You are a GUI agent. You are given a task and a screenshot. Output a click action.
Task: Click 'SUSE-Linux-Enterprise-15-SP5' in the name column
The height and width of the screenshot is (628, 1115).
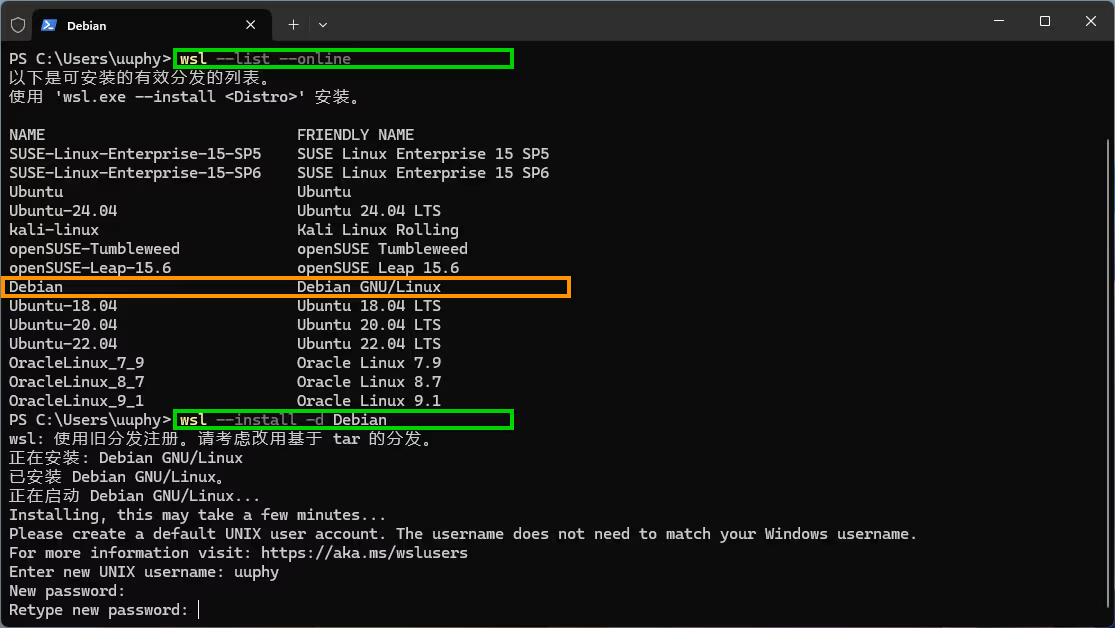pyautogui.click(x=135, y=154)
